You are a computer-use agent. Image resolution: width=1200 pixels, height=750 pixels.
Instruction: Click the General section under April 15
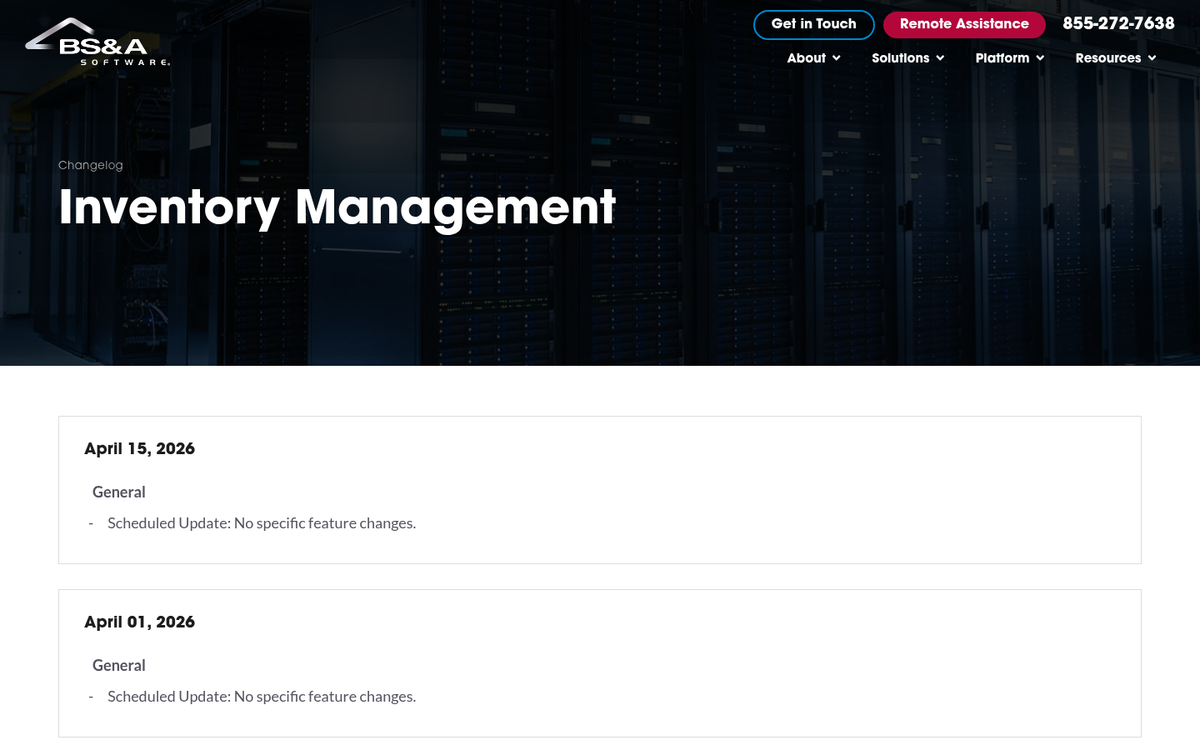coord(118,491)
